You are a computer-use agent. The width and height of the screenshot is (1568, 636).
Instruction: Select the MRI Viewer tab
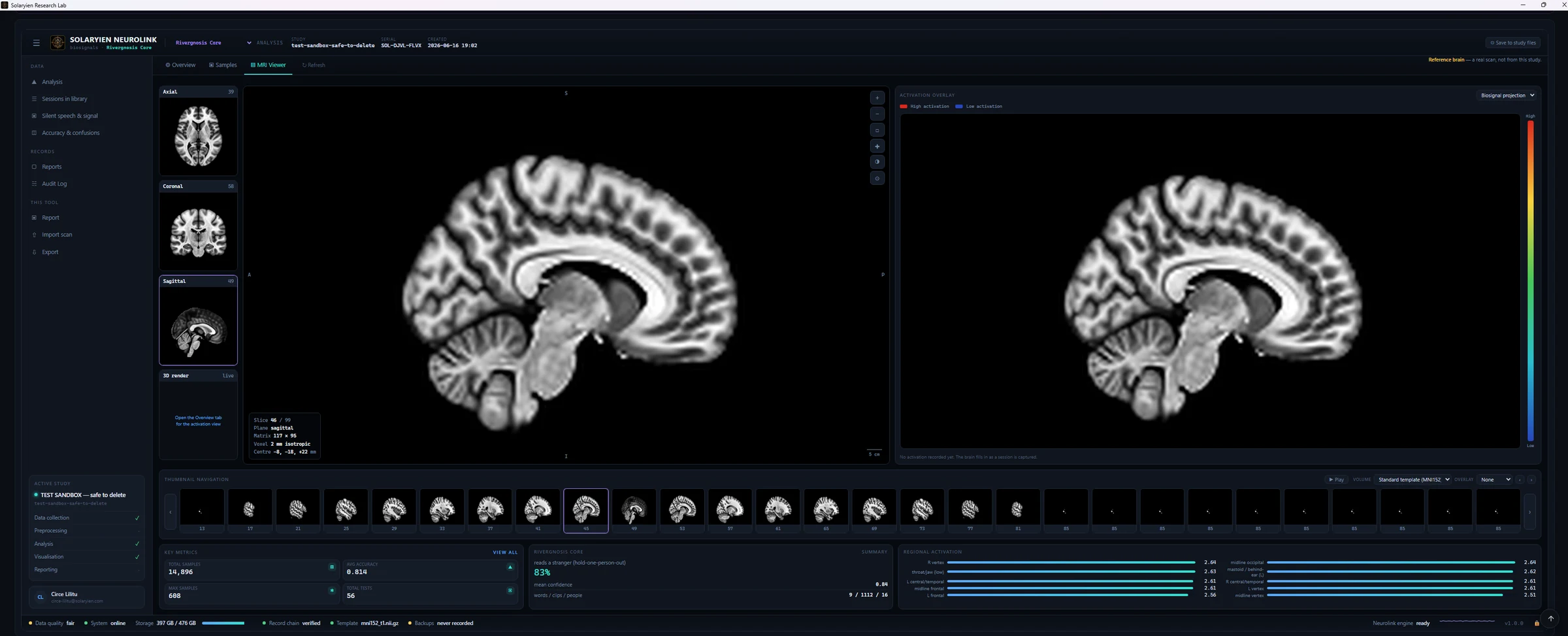268,65
